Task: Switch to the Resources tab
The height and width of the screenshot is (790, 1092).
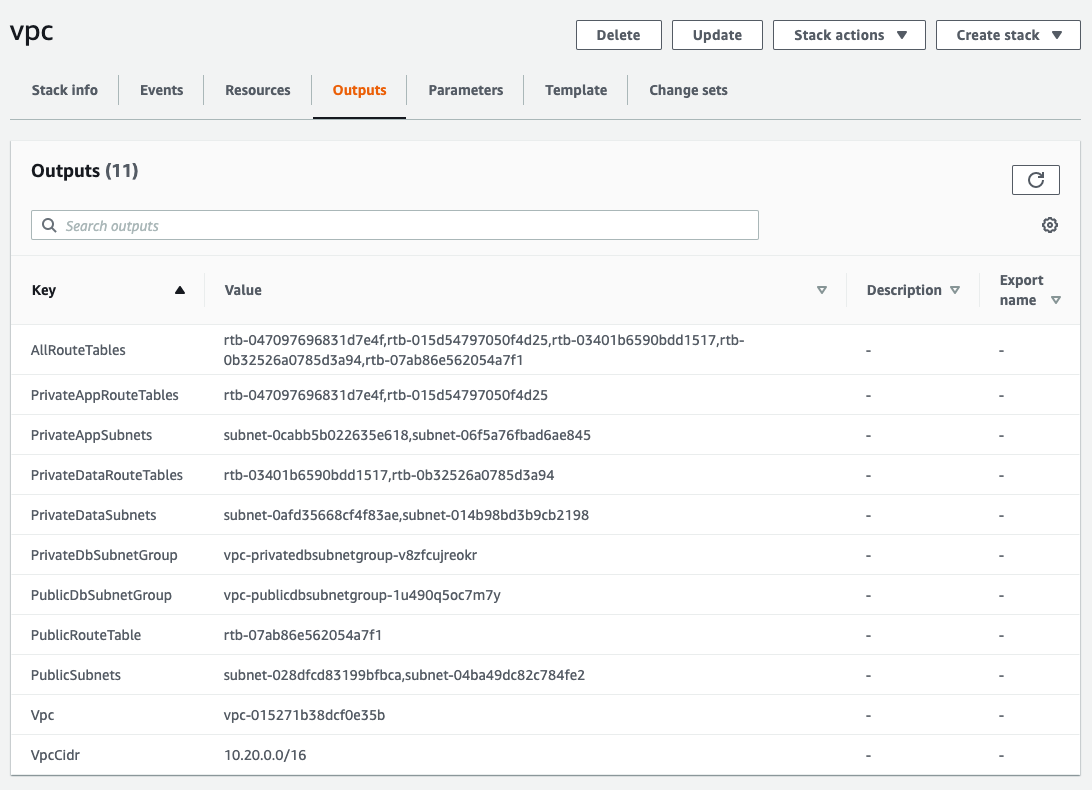Action: click(x=258, y=90)
